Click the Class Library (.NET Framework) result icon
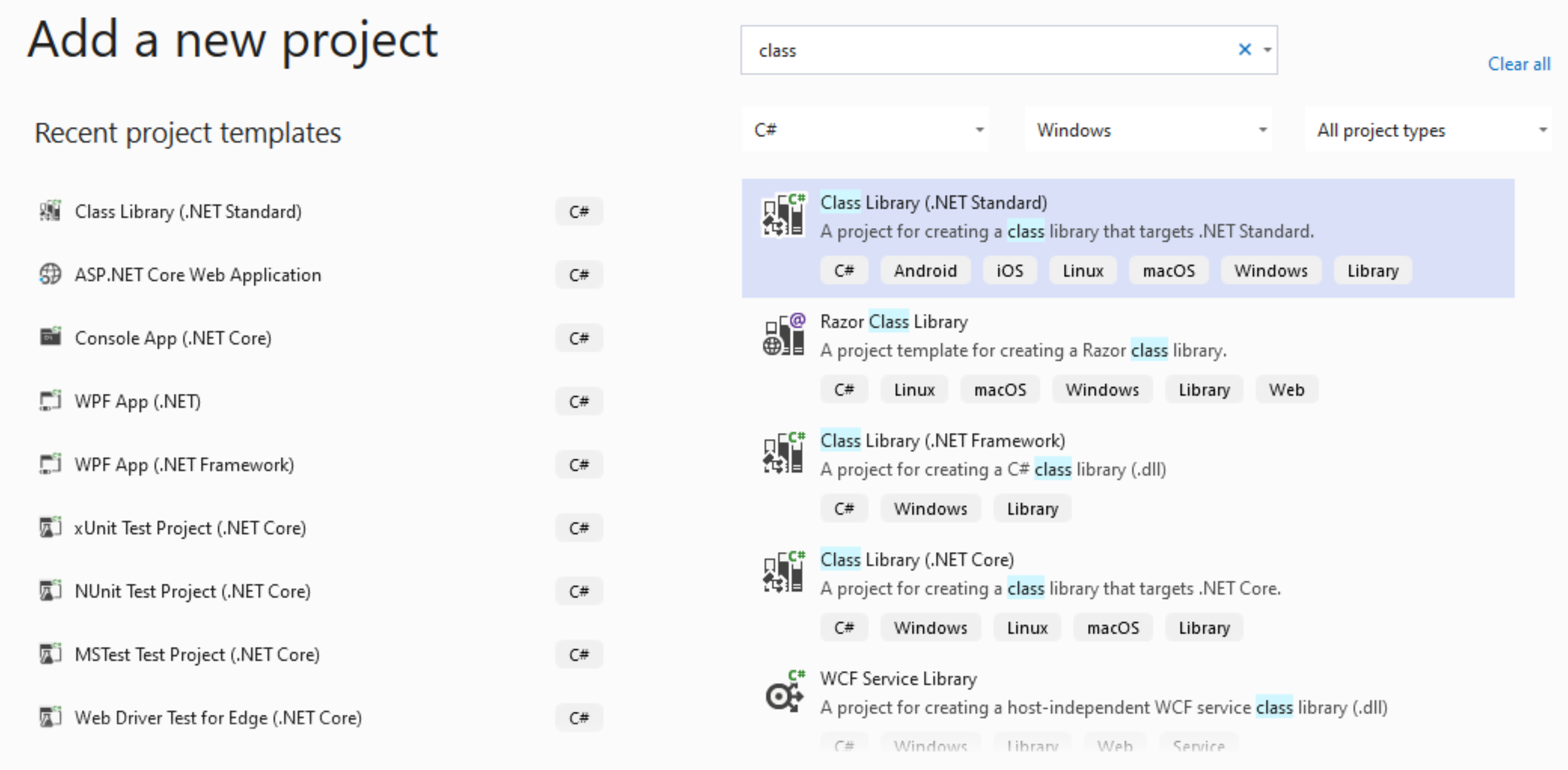The width and height of the screenshot is (1568, 770). [x=784, y=453]
